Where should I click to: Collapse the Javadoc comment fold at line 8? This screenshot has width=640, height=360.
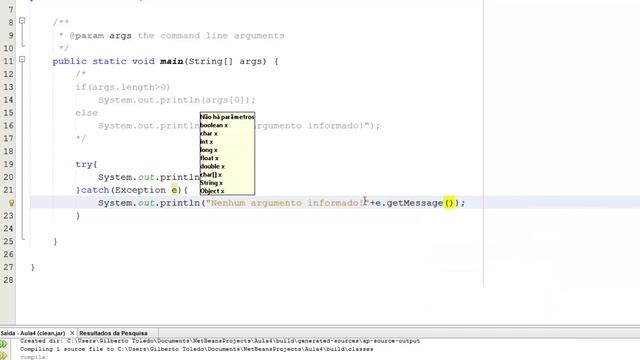tap(22, 20)
